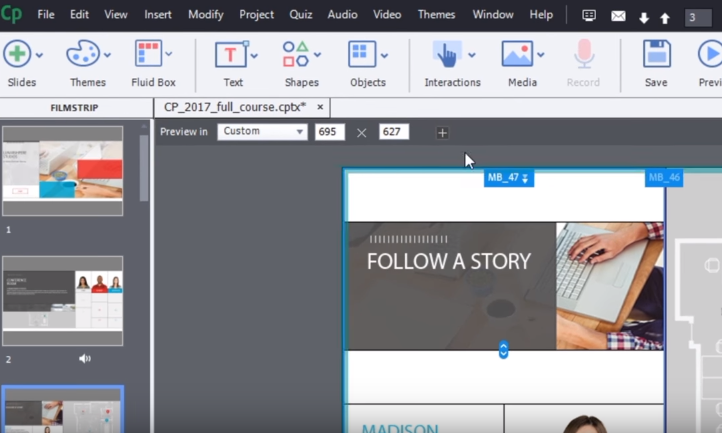
Task: Expand the Themes dropdown arrow
Action: (107, 55)
